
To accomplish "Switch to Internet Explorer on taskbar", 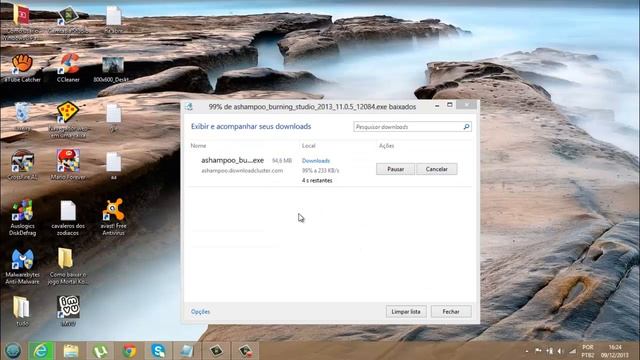I will [41, 351].
